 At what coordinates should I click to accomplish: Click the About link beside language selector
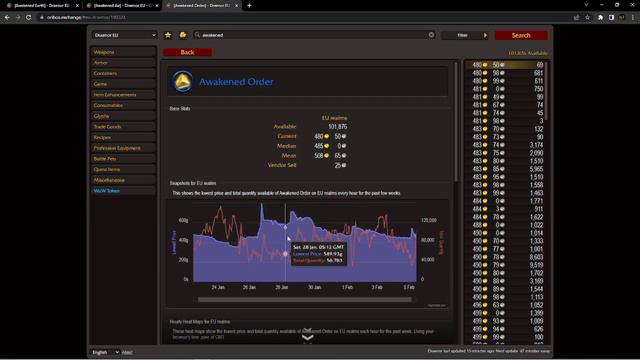[127, 353]
